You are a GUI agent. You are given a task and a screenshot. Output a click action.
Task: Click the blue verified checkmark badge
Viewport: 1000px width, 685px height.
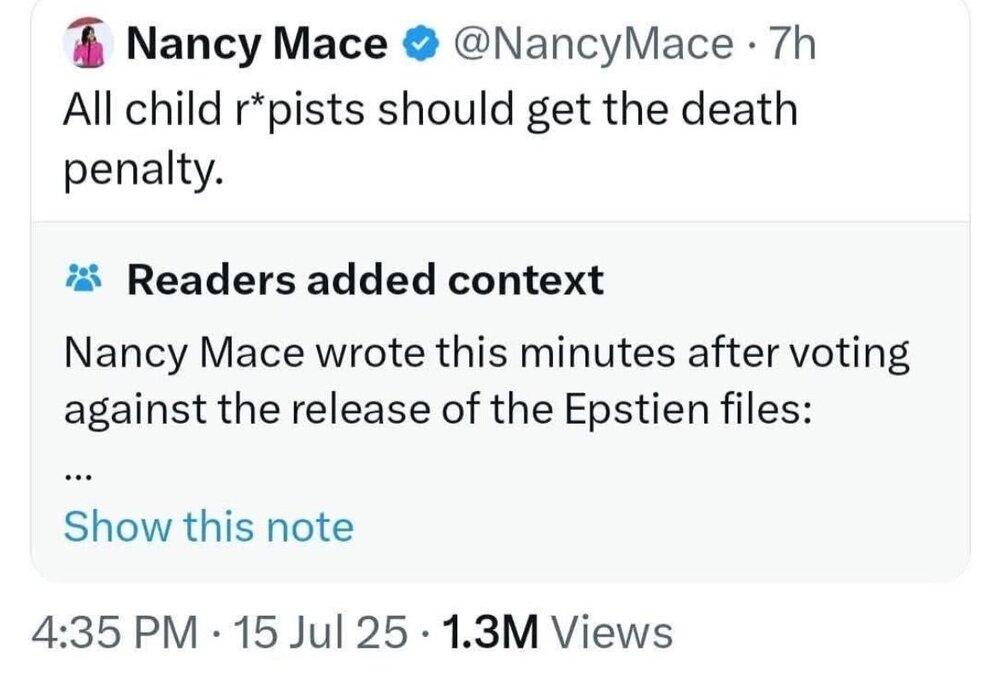point(420,45)
